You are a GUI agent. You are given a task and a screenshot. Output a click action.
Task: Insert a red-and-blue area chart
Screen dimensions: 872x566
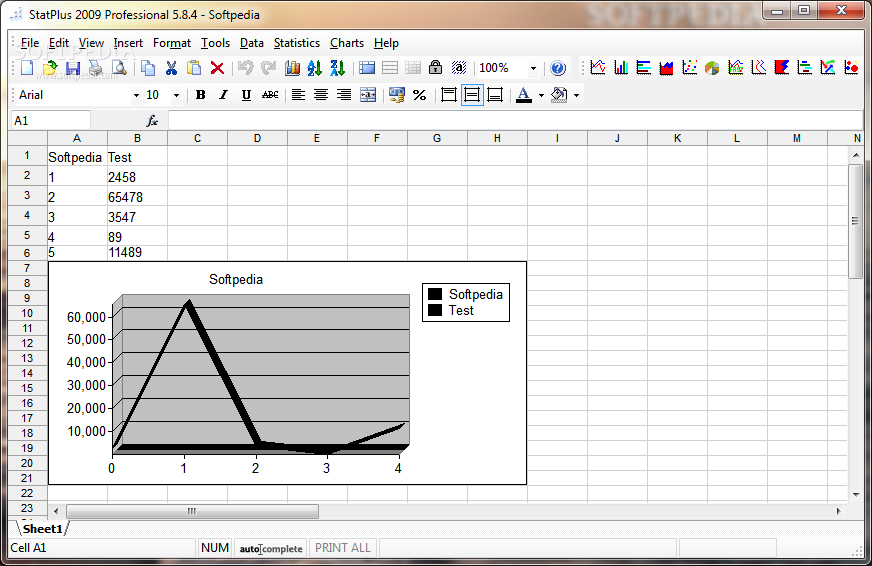coord(666,67)
